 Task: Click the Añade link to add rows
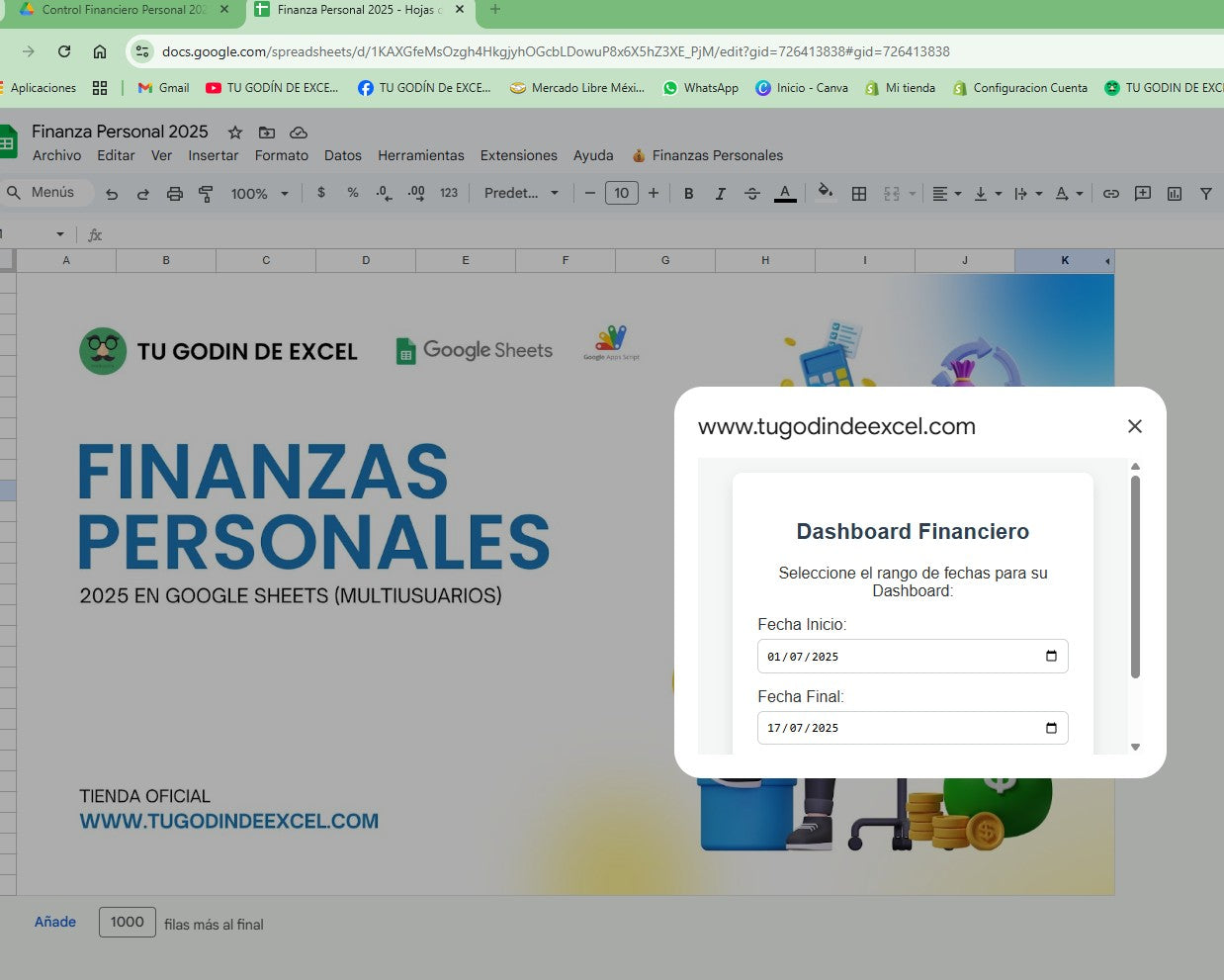click(55, 922)
